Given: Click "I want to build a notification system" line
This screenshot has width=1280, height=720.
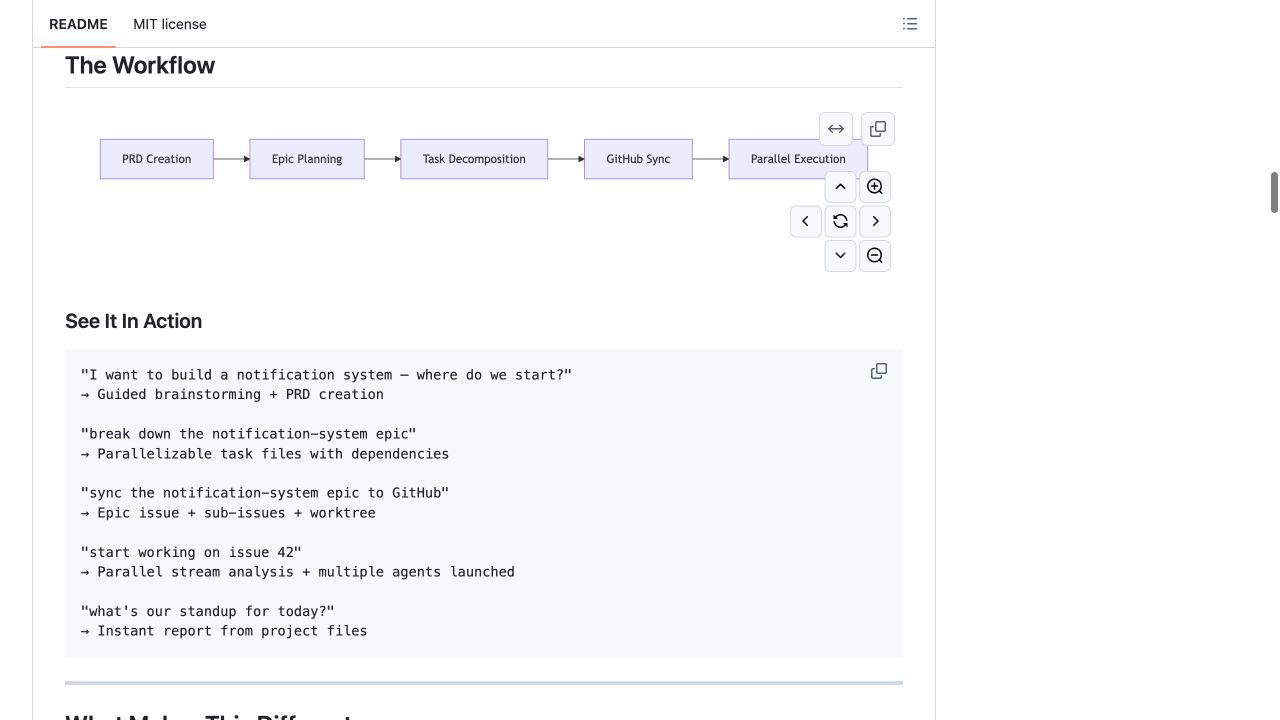Looking at the screenshot, I should tap(327, 375).
